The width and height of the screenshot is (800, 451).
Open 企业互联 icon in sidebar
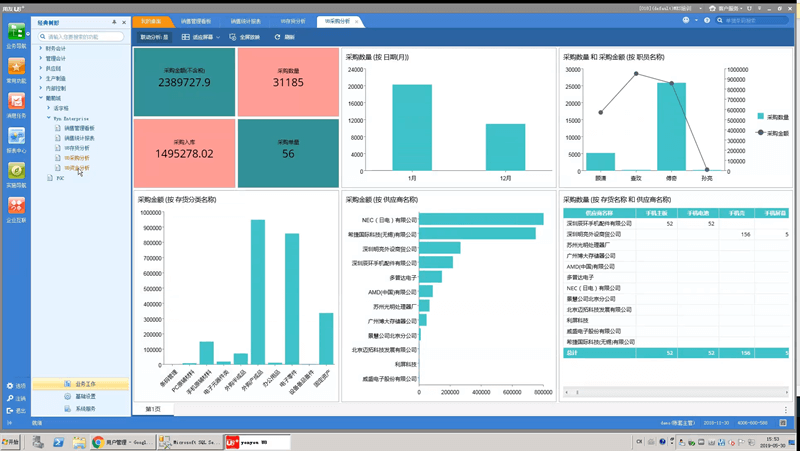pos(16,206)
